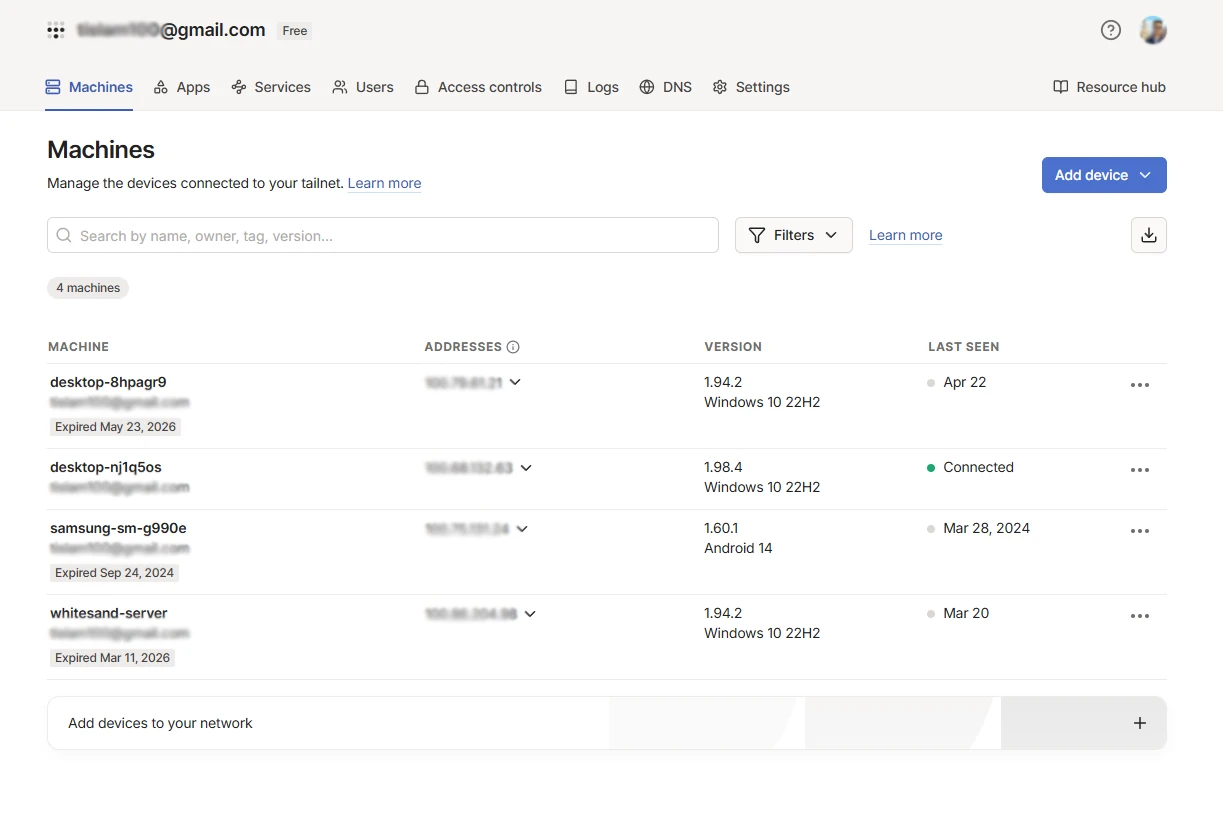The height and width of the screenshot is (814, 1223).
Task: Open machine desktop-nj1q5os
Action: 106,467
